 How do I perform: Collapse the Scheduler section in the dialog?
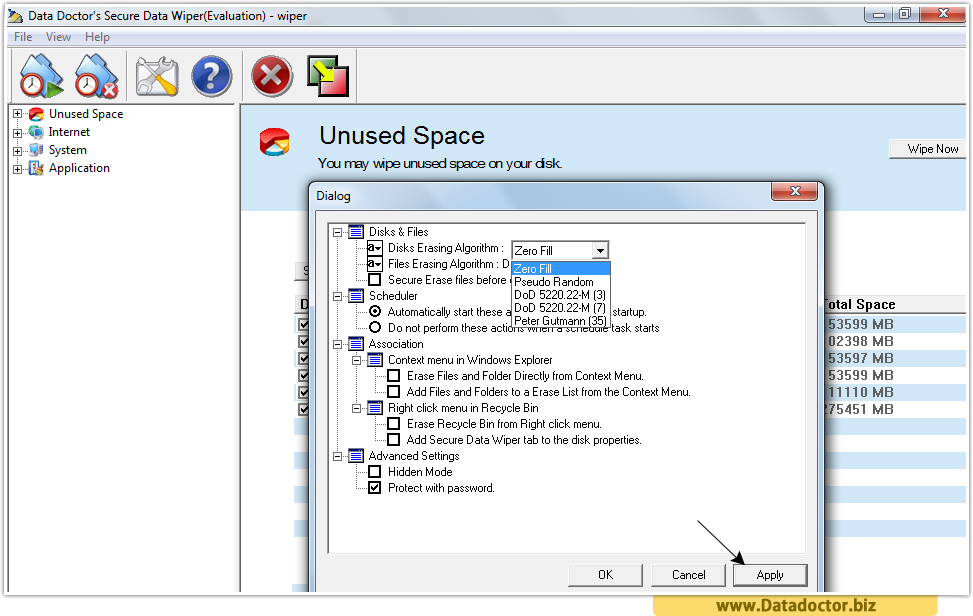coord(338,297)
